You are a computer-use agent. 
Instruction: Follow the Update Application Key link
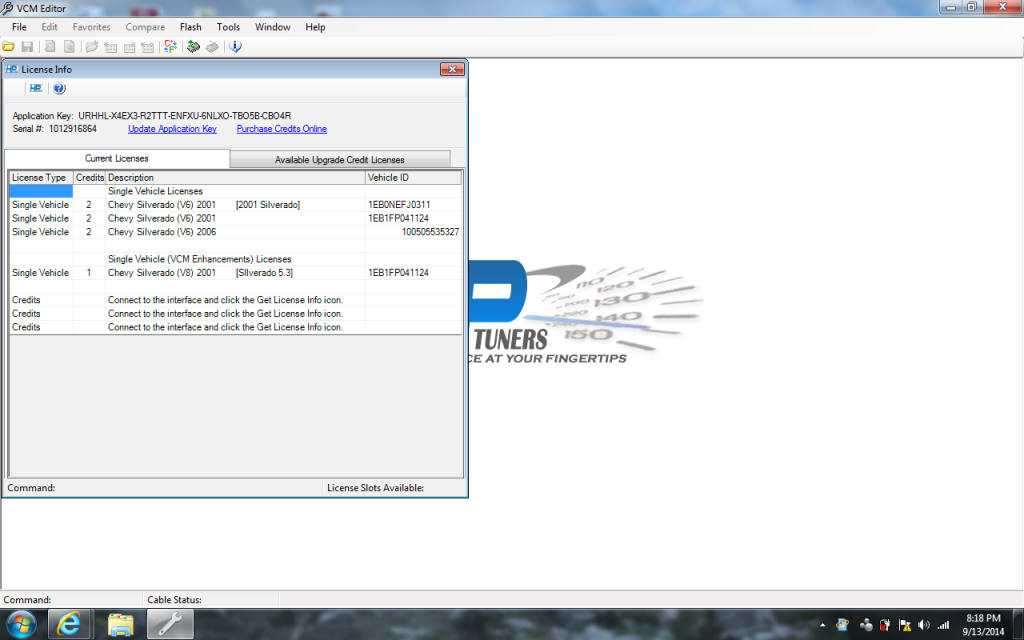pyautogui.click(x=172, y=129)
